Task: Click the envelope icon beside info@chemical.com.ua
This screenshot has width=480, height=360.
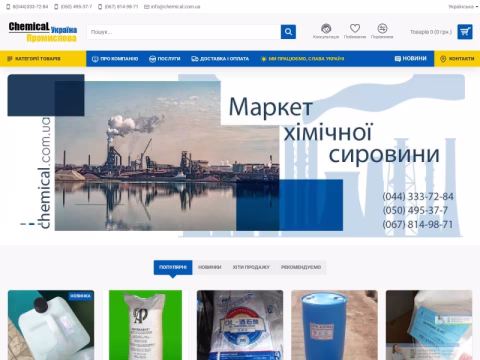Action: coord(146,7)
